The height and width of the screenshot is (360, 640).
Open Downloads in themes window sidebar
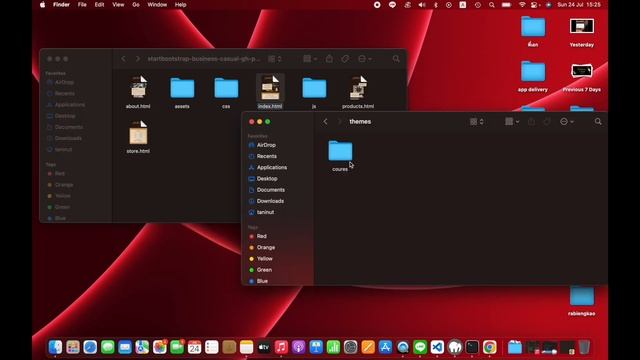(x=270, y=201)
